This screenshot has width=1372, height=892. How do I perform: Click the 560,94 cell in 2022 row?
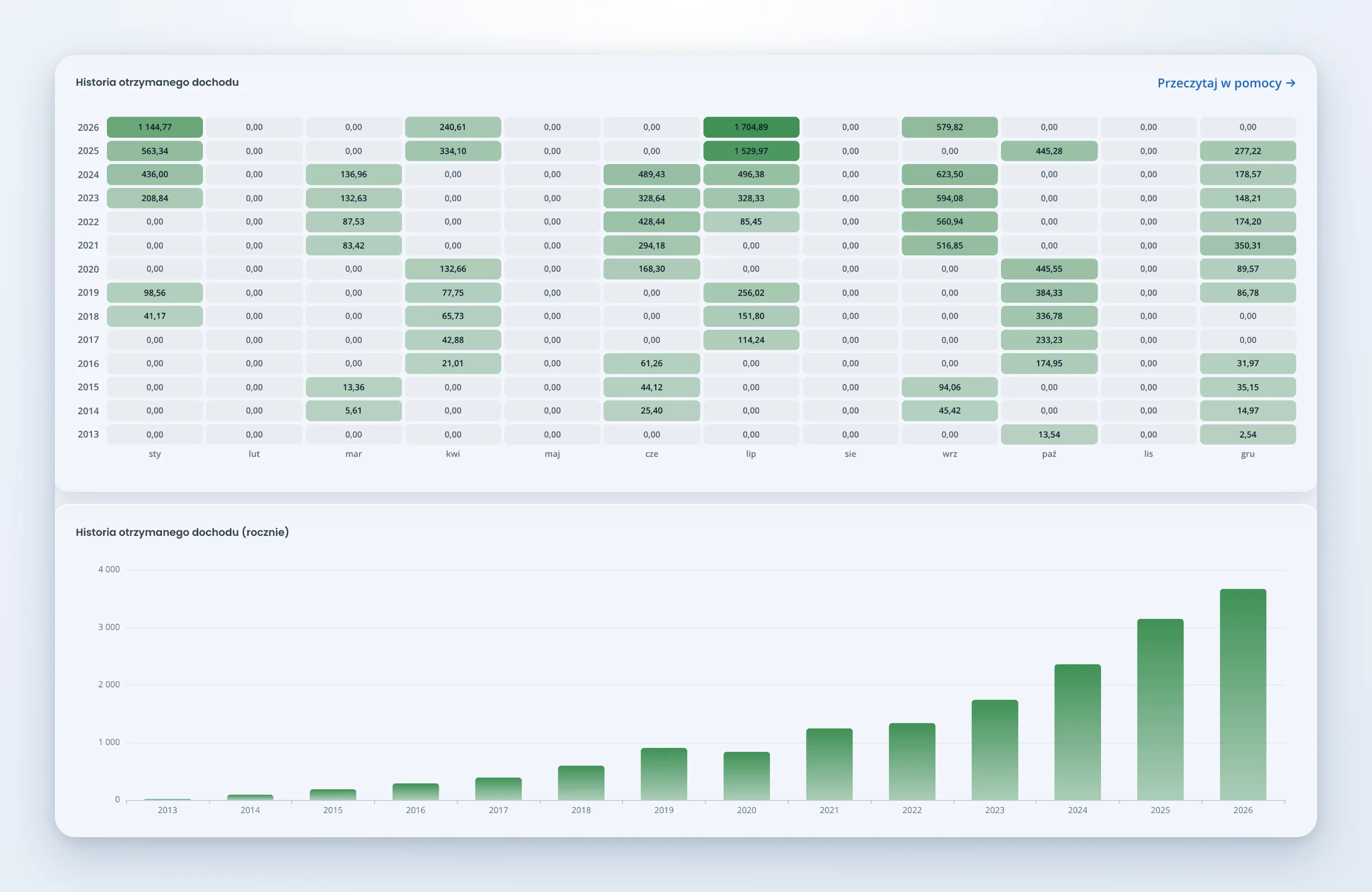pos(950,221)
